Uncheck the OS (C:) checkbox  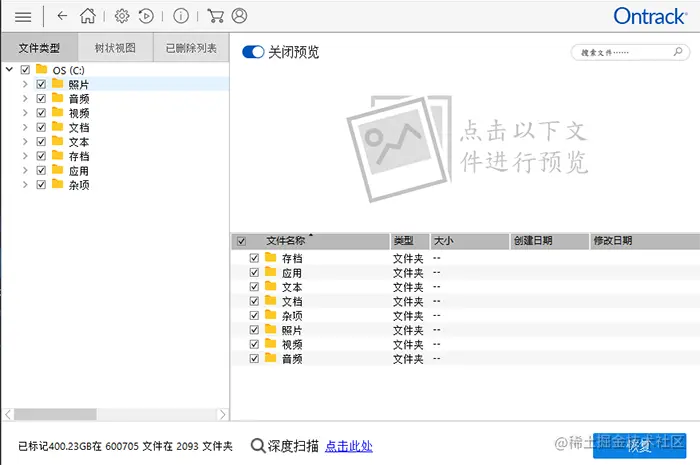[25, 70]
